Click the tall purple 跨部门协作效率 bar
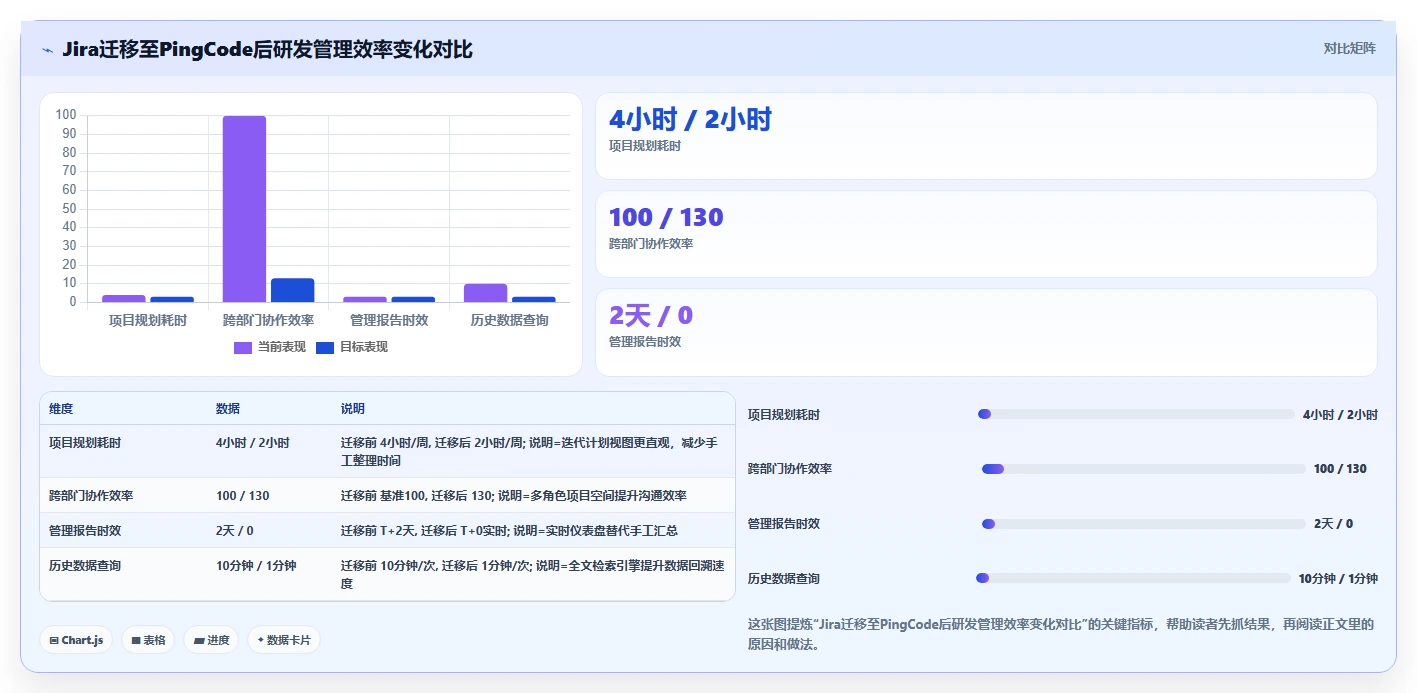 [x=244, y=209]
